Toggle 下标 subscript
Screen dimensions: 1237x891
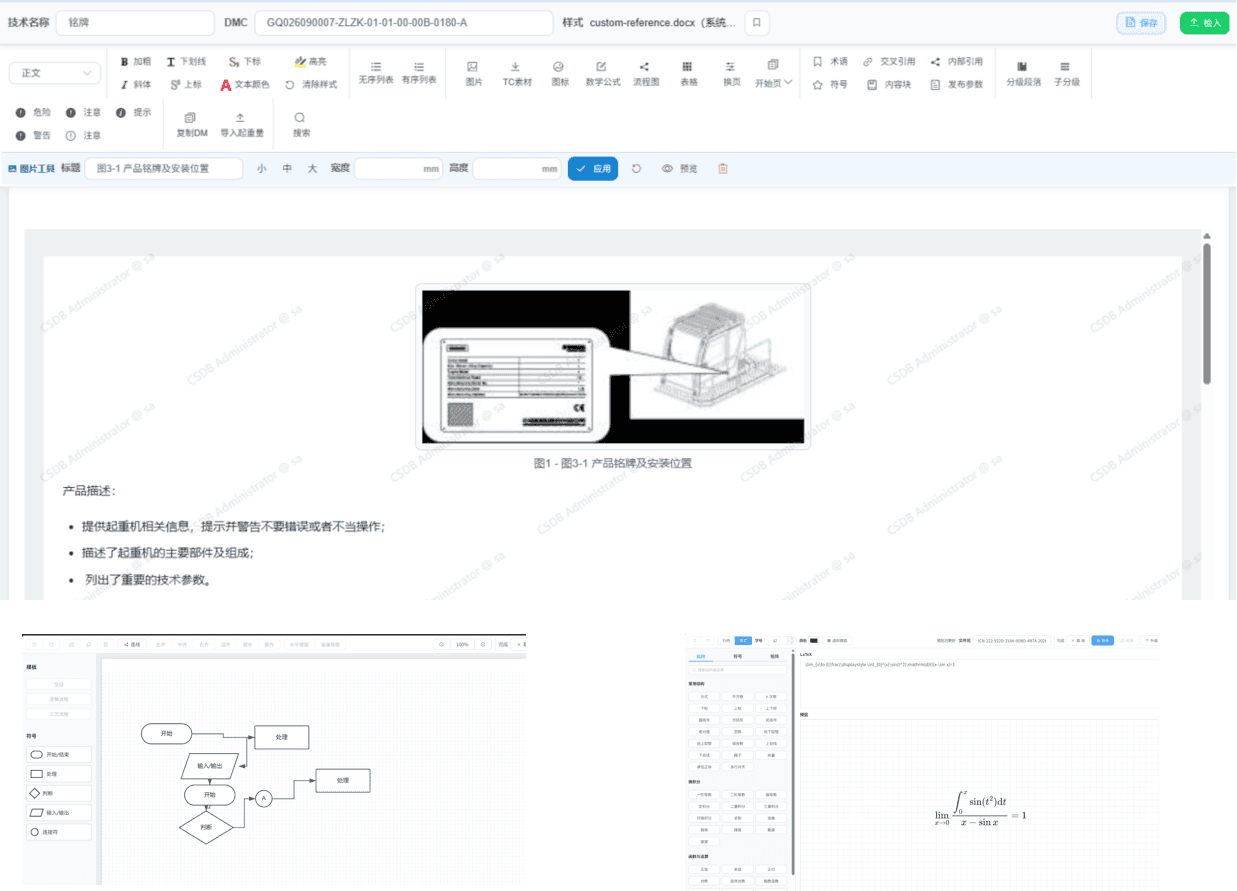point(245,61)
